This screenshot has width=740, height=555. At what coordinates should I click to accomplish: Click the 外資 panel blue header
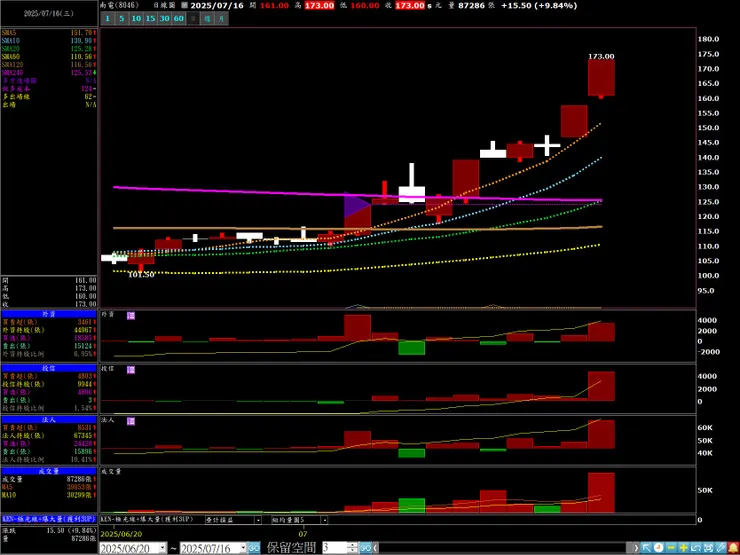[49, 314]
